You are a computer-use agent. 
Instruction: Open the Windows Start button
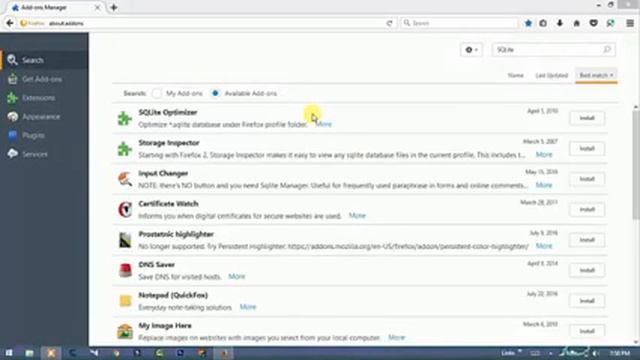point(9,353)
